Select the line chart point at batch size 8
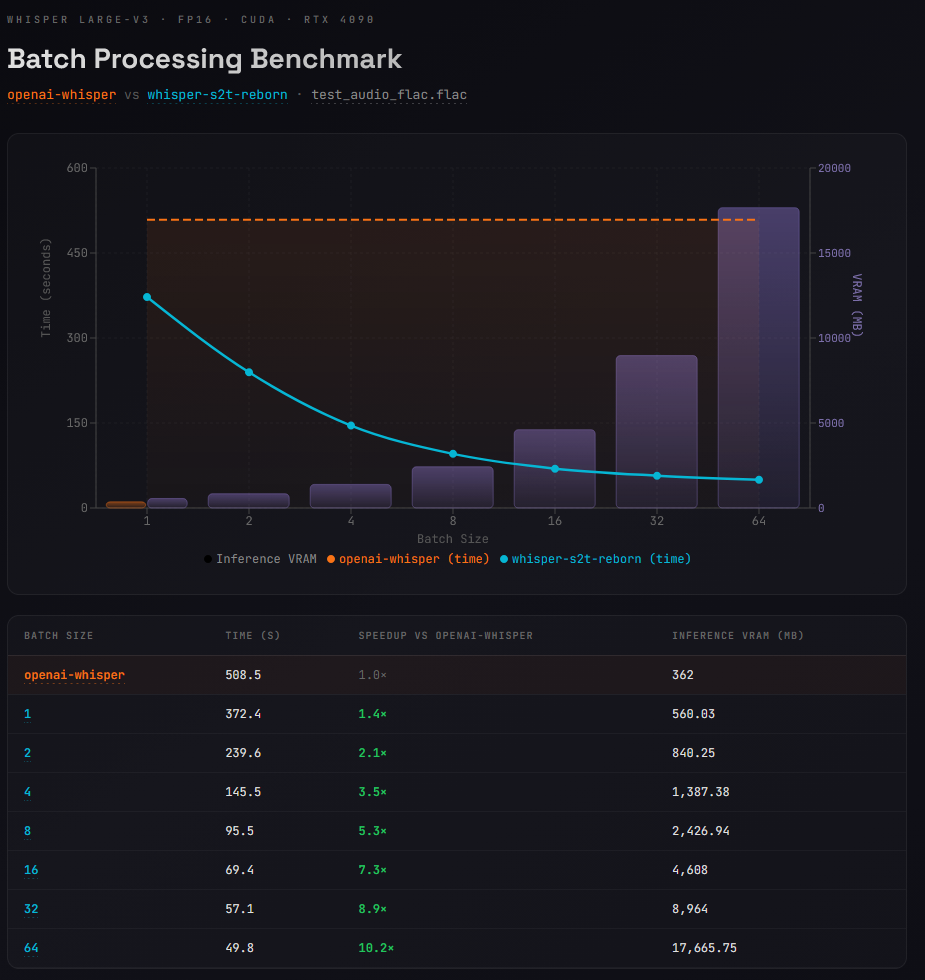This screenshot has height=980, width=925. pos(453,454)
